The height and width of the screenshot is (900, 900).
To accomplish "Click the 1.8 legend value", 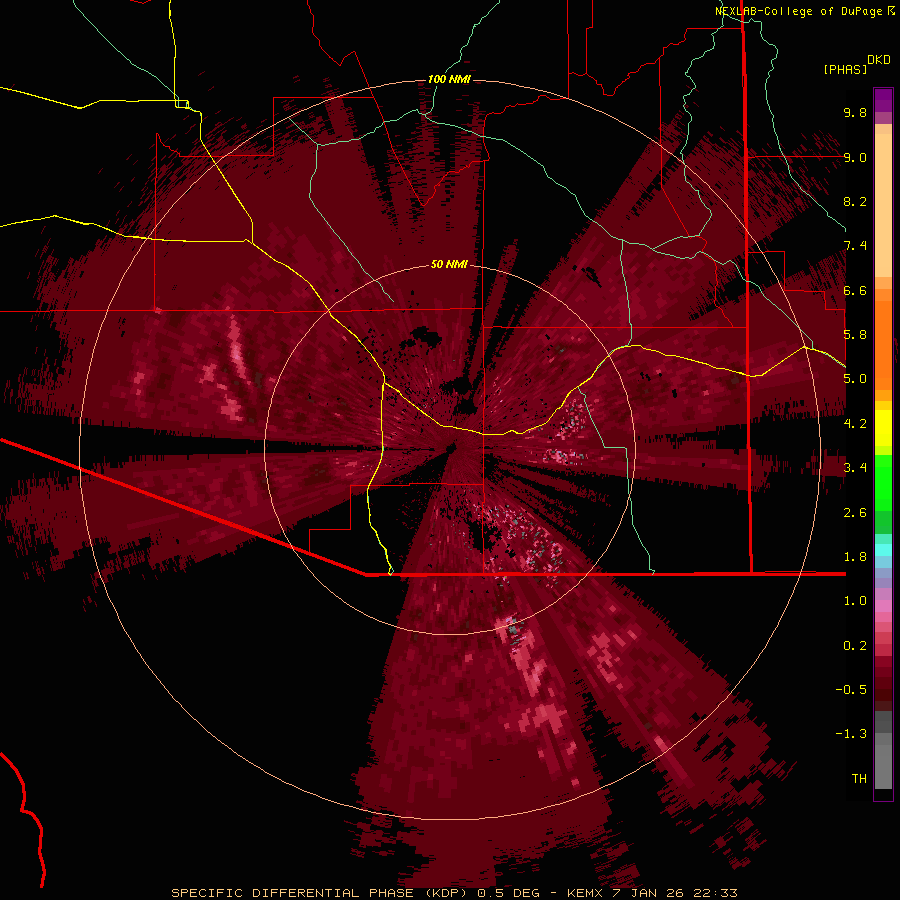I will click(855, 557).
